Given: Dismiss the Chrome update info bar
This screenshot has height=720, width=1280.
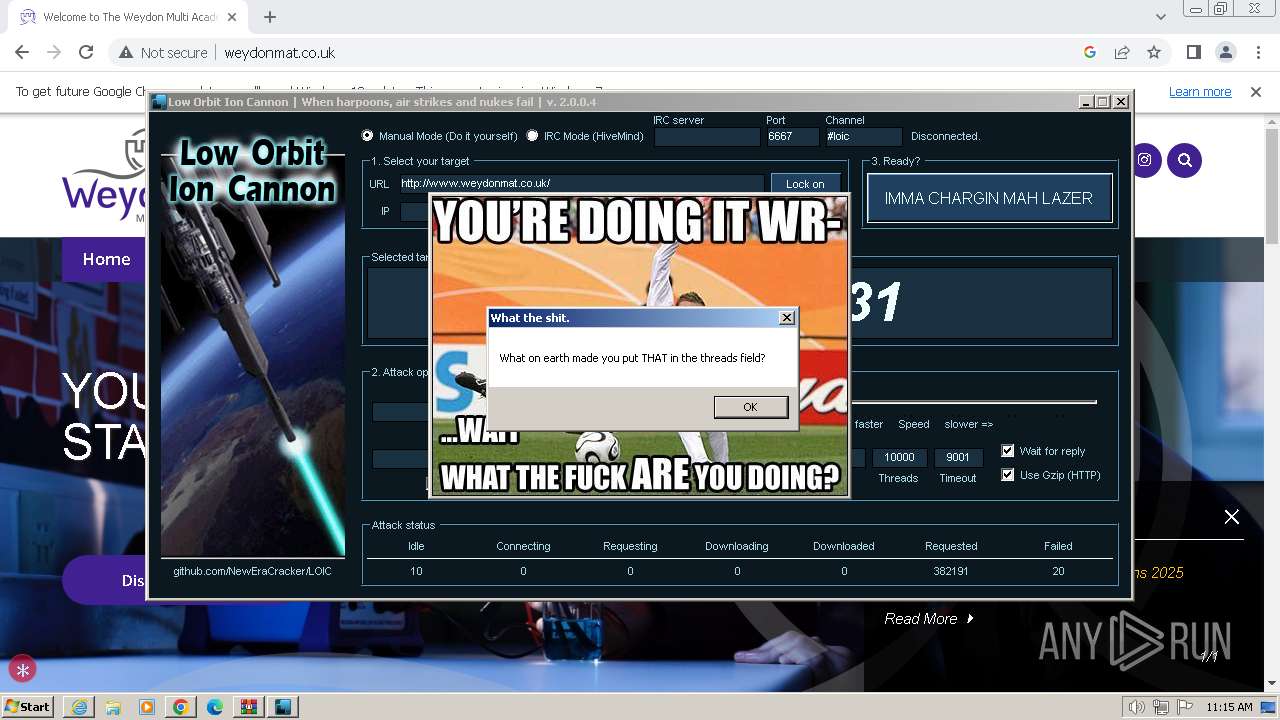Looking at the screenshot, I should [1256, 91].
